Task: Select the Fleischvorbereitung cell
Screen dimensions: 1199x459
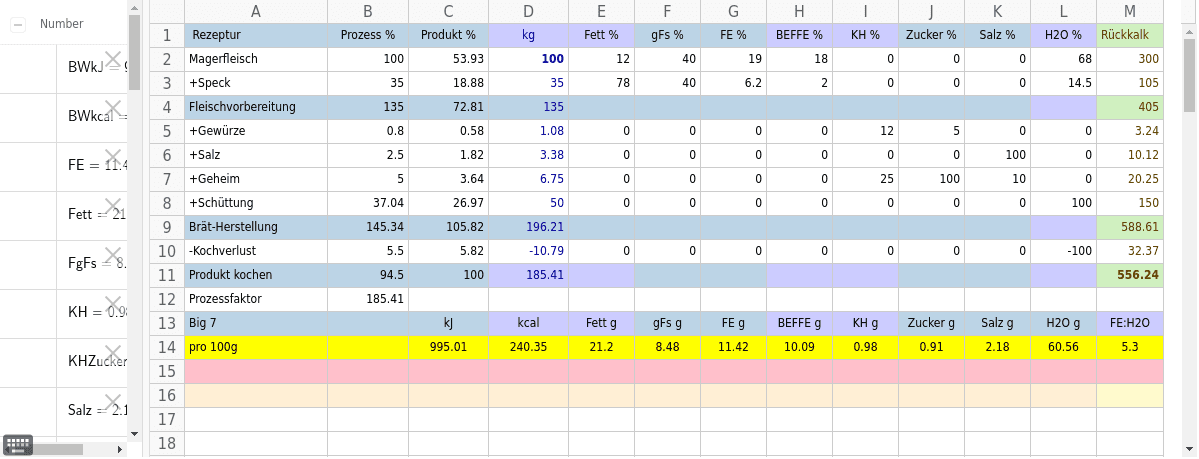Action: (255, 107)
